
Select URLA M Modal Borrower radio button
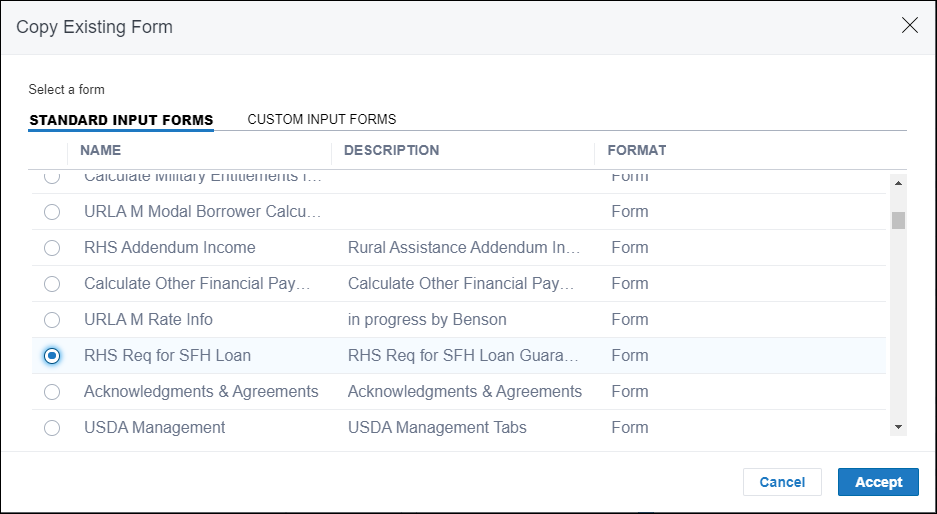tap(52, 212)
